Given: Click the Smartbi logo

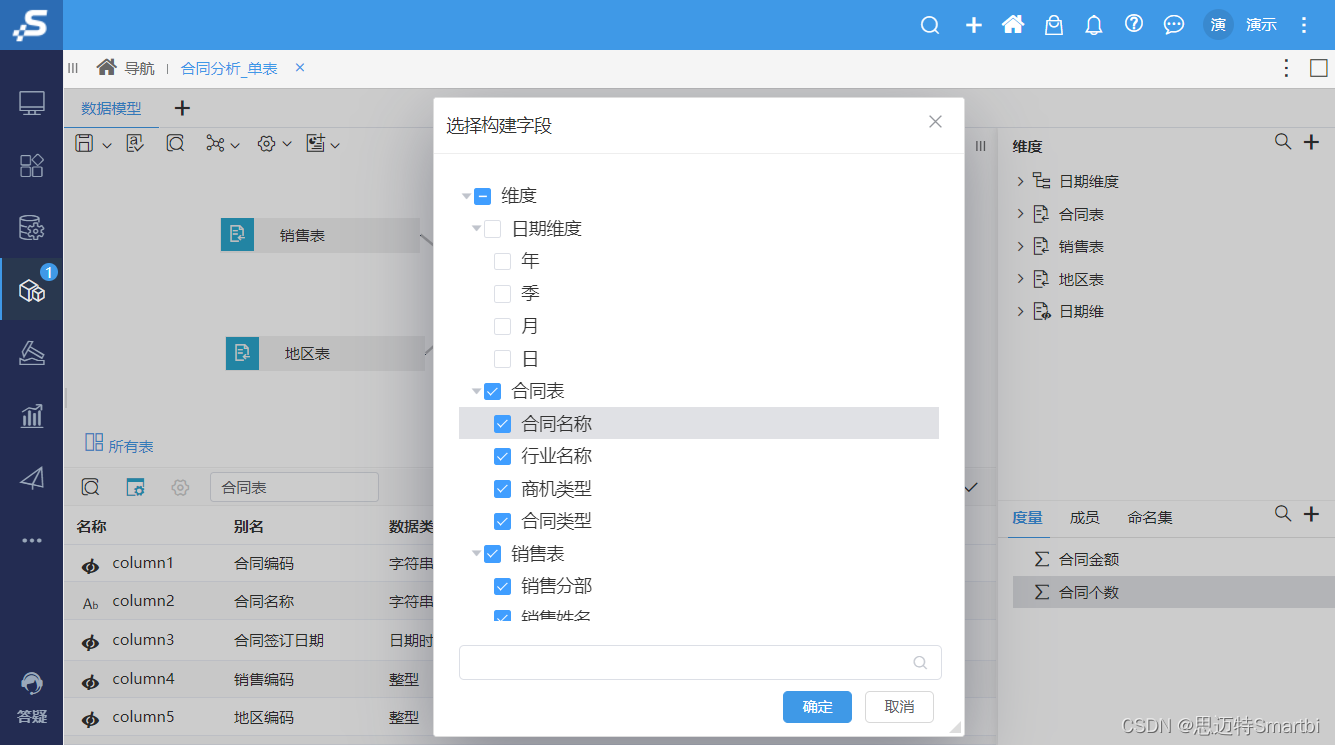Looking at the screenshot, I should click(31, 25).
